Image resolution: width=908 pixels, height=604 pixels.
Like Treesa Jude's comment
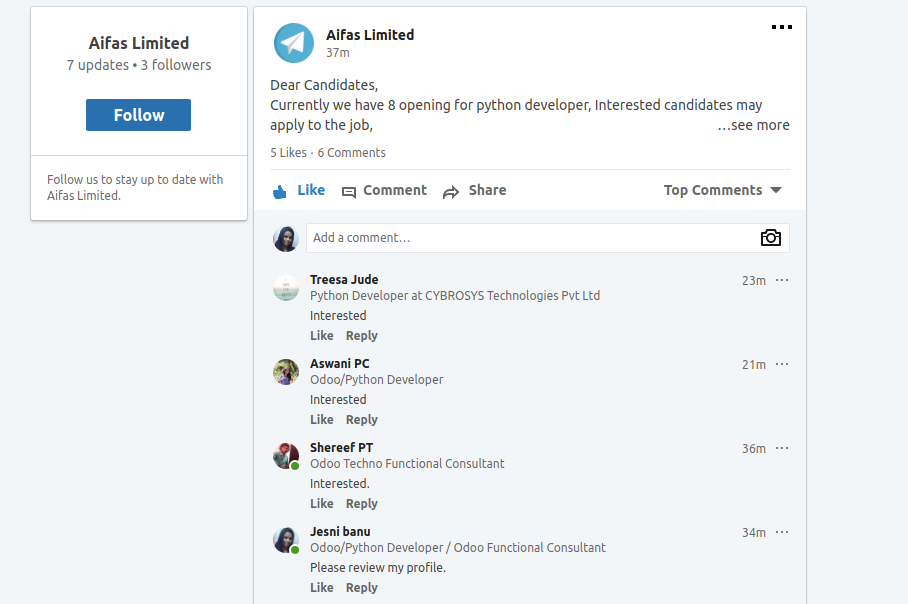[x=322, y=336]
